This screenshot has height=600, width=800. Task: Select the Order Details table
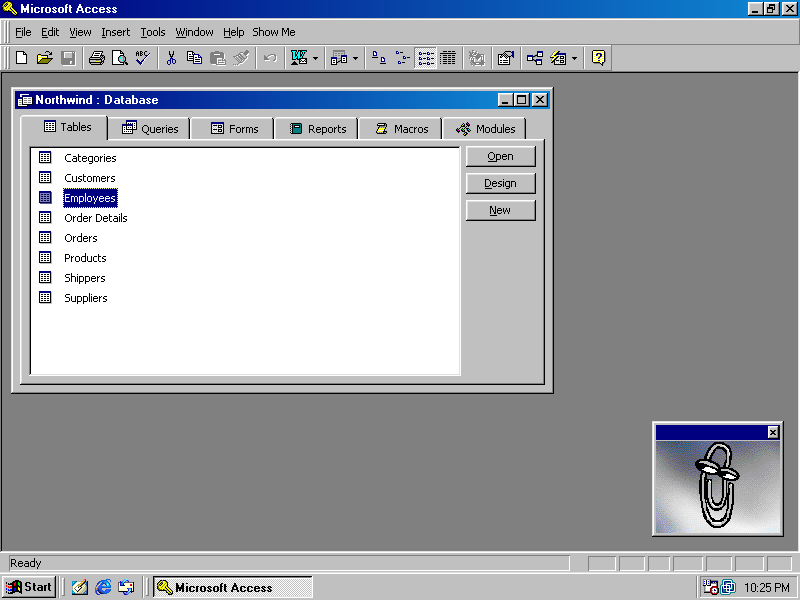tap(95, 218)
